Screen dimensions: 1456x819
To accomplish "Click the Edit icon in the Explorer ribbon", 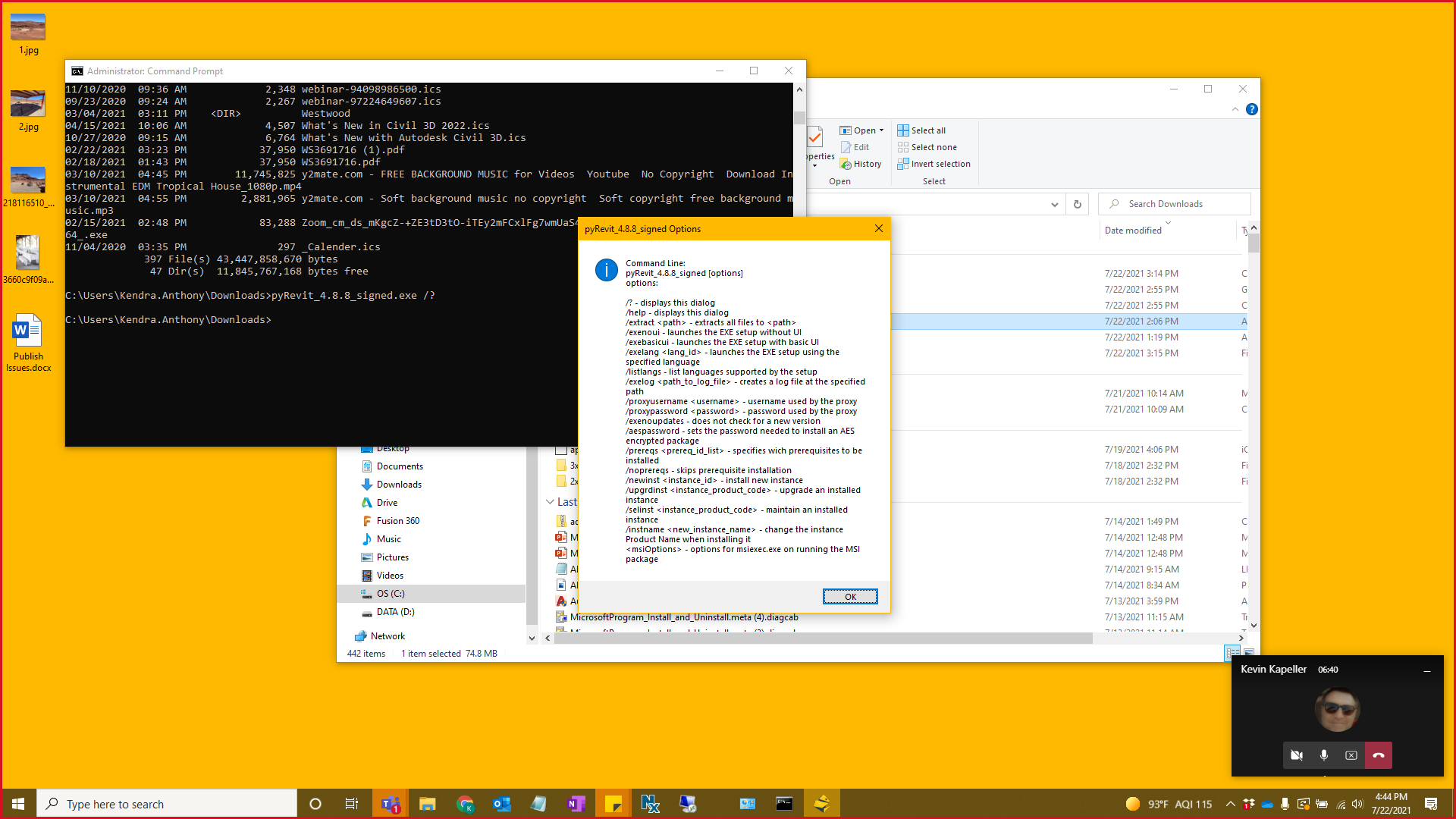I will point(855,147).
